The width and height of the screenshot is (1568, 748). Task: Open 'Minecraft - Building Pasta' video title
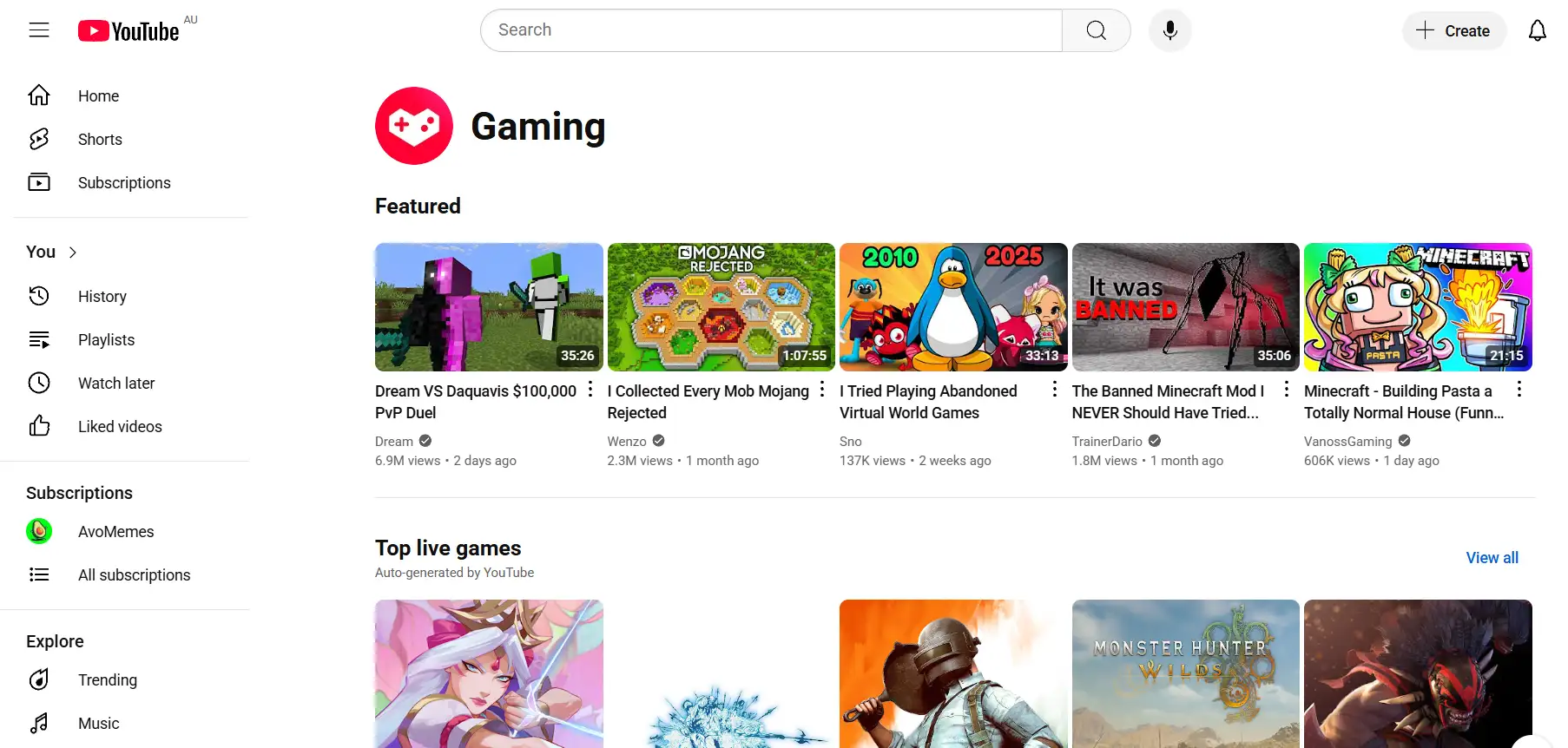[1404, 402]
